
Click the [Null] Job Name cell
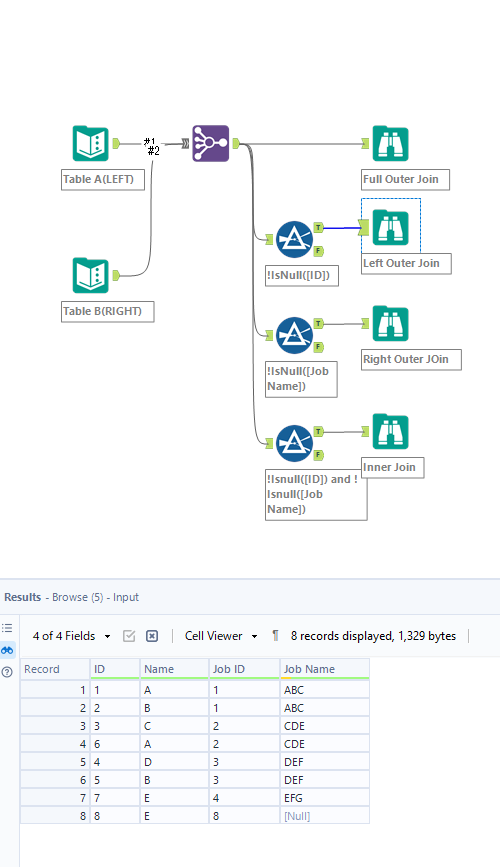coord(325,816)
